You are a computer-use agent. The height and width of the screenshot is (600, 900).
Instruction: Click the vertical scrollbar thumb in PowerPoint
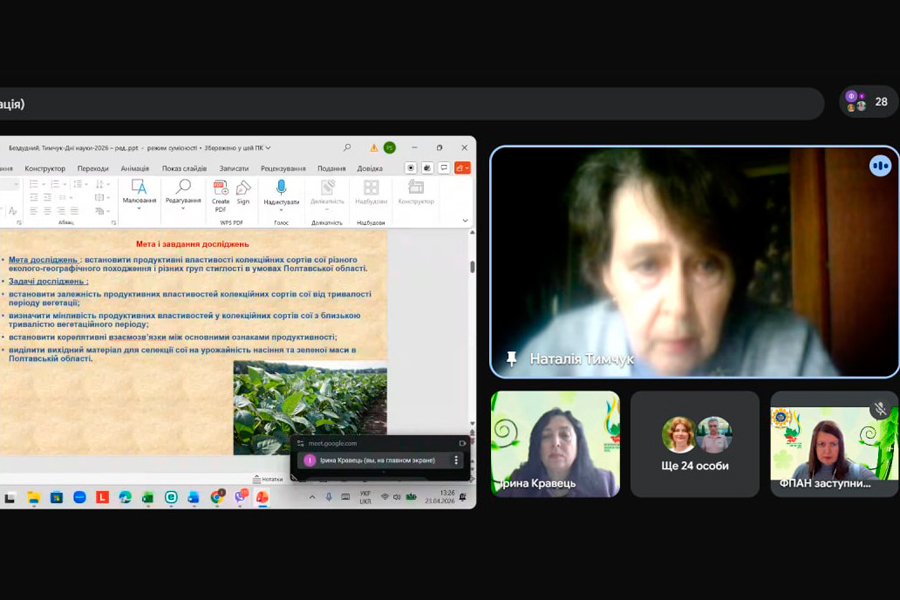pos(472,266)
